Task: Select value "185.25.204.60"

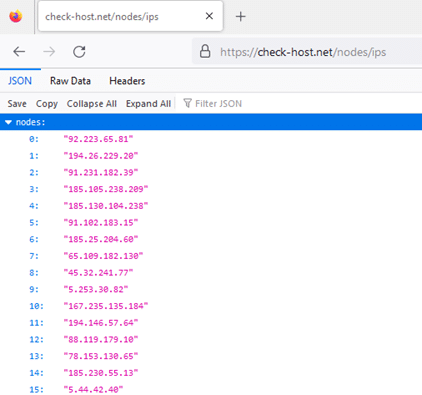Action: [x=101, y=239]
